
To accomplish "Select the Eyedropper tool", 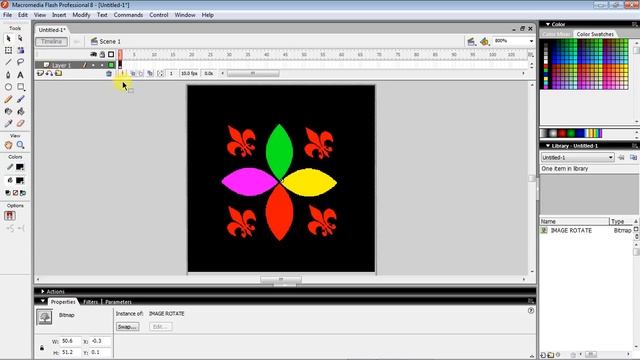I will click(x=8, y=123).
